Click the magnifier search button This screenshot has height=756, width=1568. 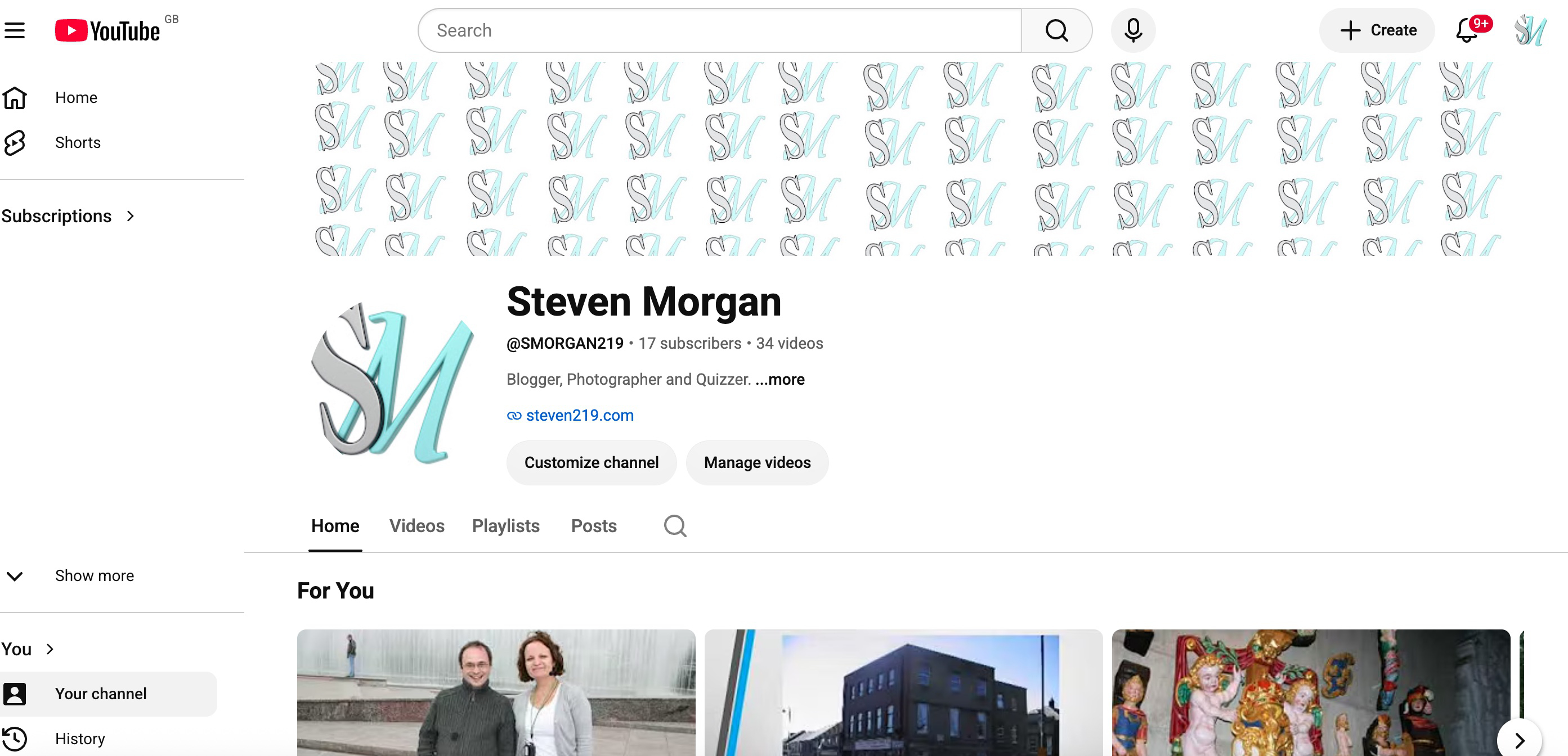1056,30
